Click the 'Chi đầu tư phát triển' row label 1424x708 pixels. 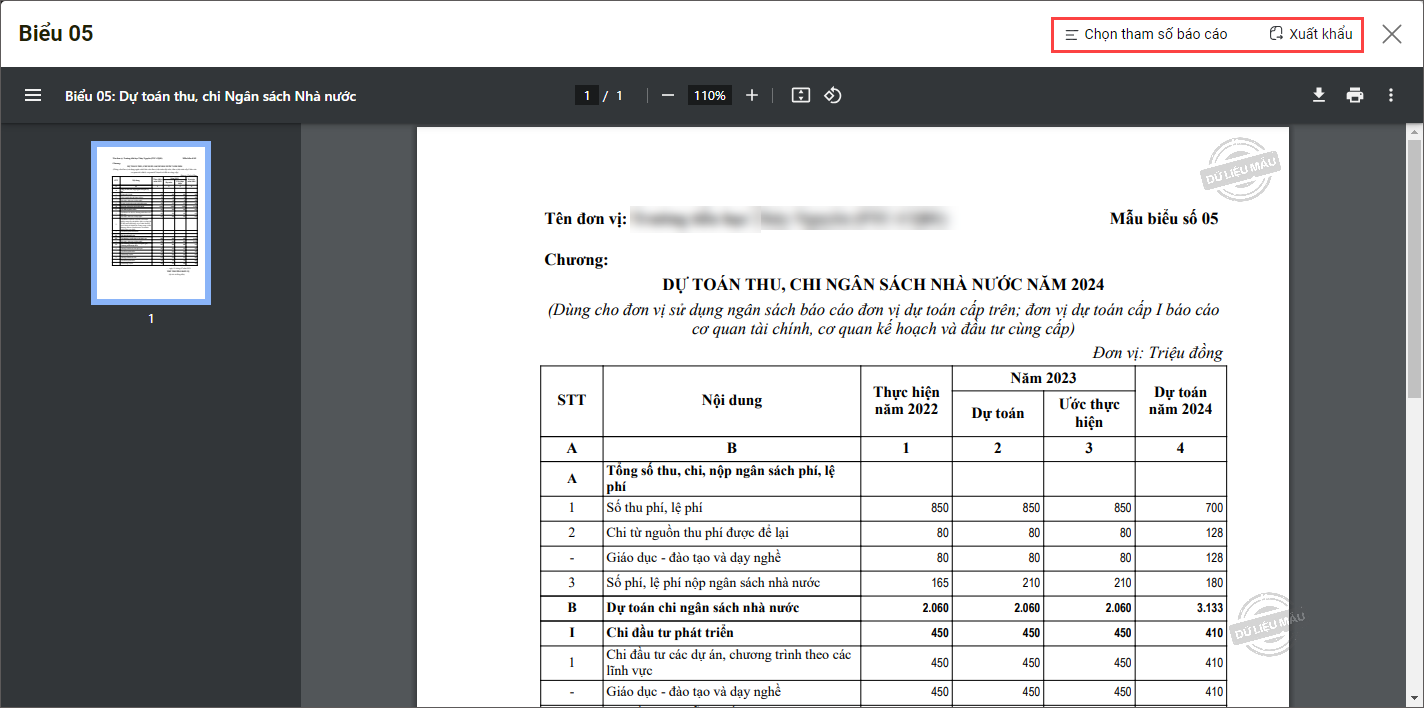pos(670,632)
